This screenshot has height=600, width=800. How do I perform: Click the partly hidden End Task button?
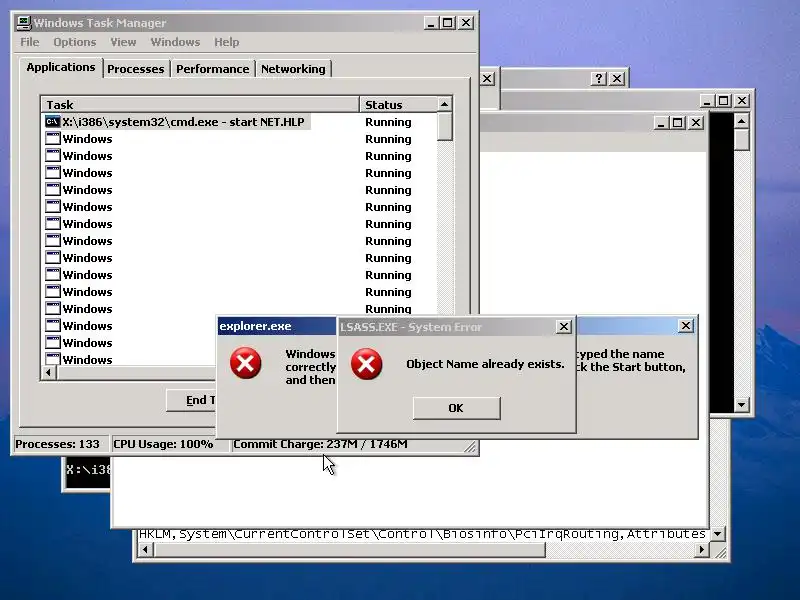click(x=192, y=401)
